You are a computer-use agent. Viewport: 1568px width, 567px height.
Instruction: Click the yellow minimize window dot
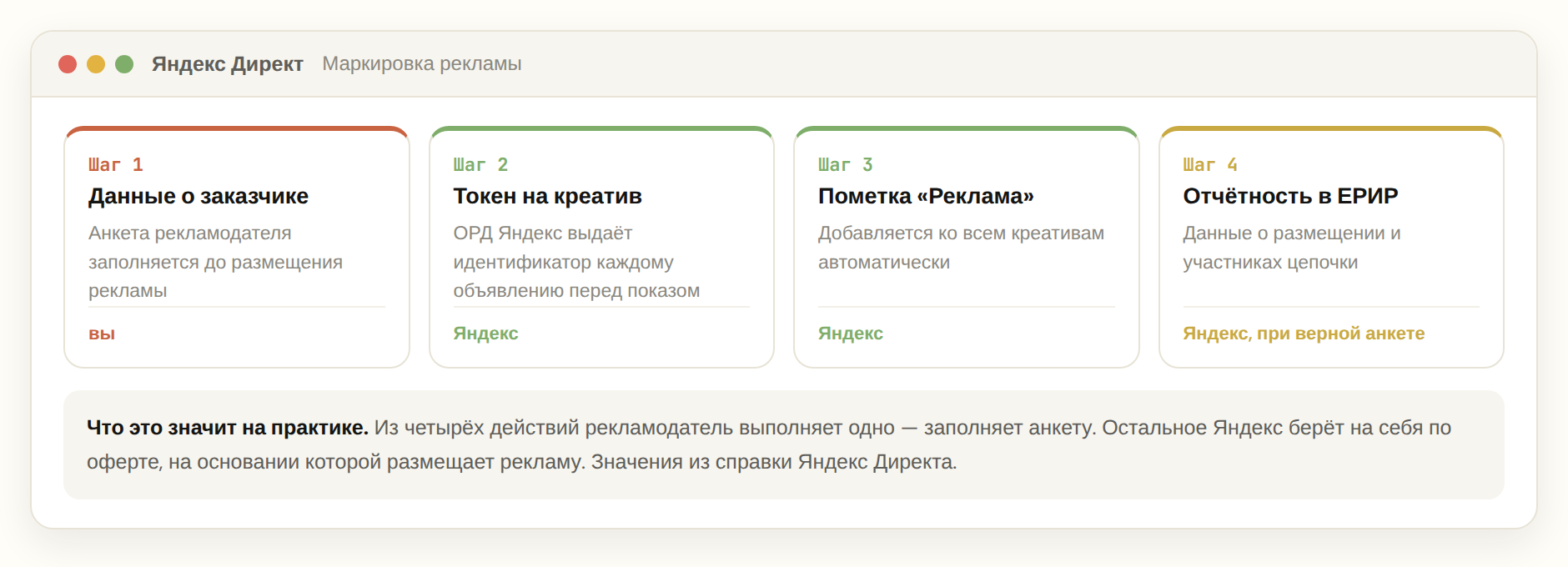click(96, 64)
